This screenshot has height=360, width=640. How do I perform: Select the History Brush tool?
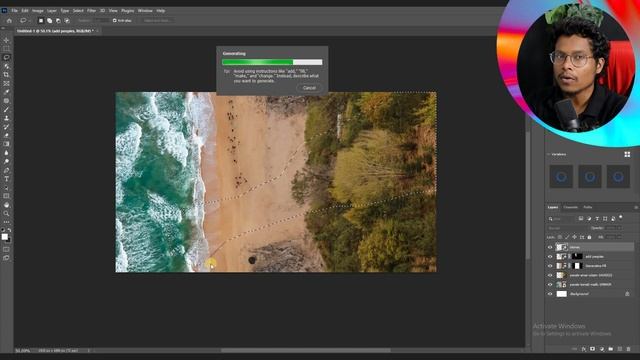coord(6,127)
